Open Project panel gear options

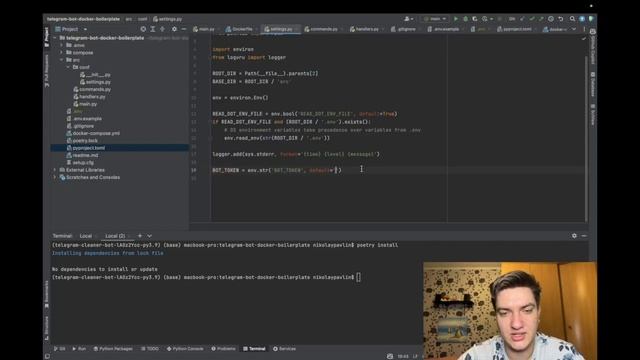[x=174, y=29]
